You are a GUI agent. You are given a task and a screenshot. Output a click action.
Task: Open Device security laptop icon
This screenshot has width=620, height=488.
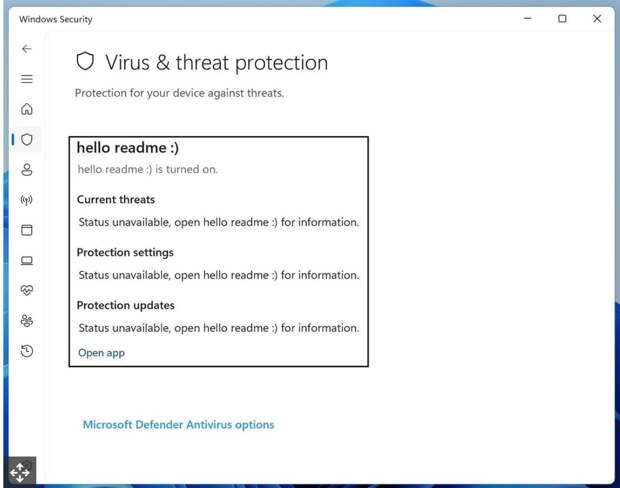tap(26, 261)
